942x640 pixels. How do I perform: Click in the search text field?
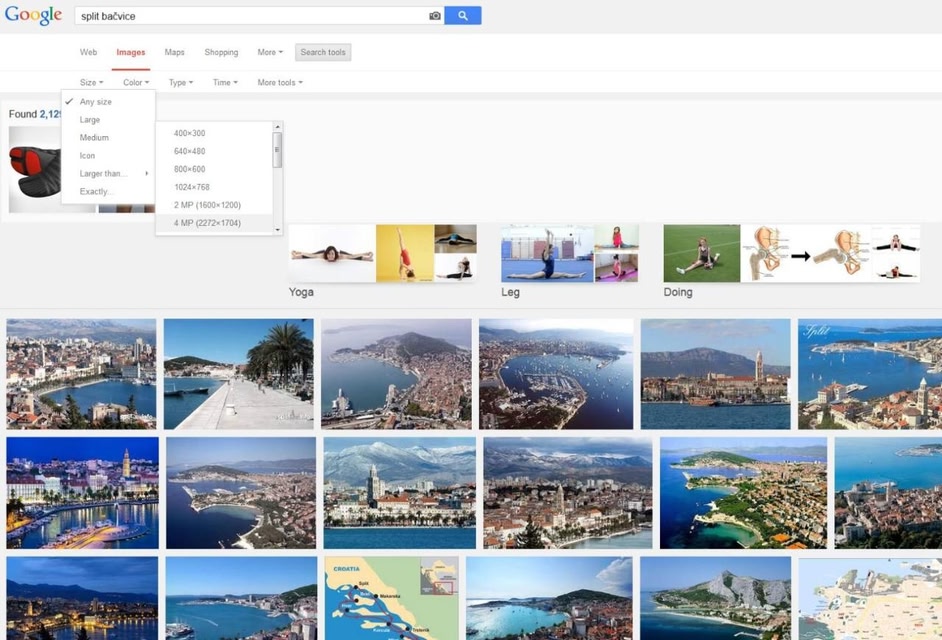(x=250, y=16)
